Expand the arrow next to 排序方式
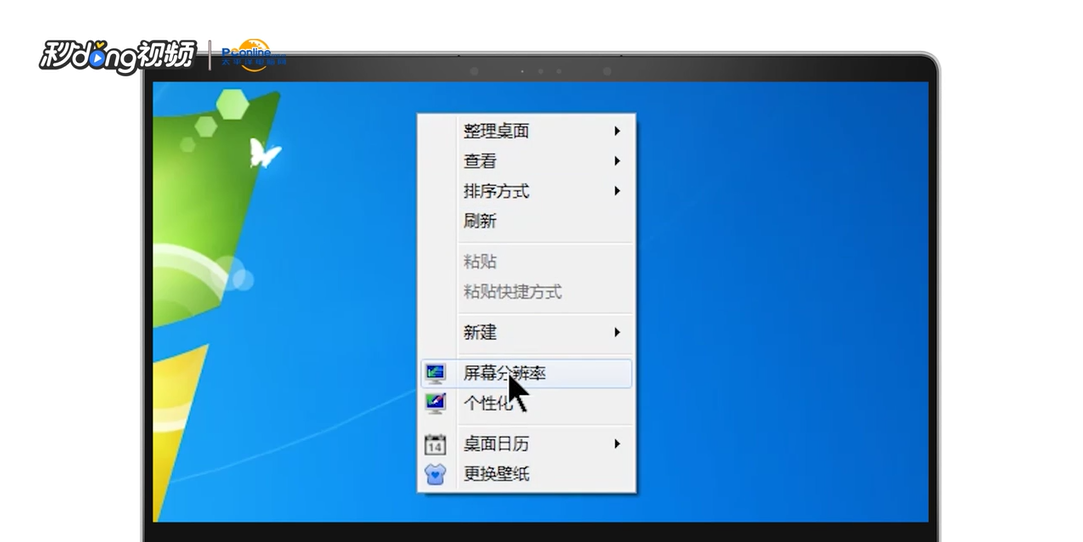The width and height of the screenshot is (1083, 542). pyautogui.click(x=617, y=191)
